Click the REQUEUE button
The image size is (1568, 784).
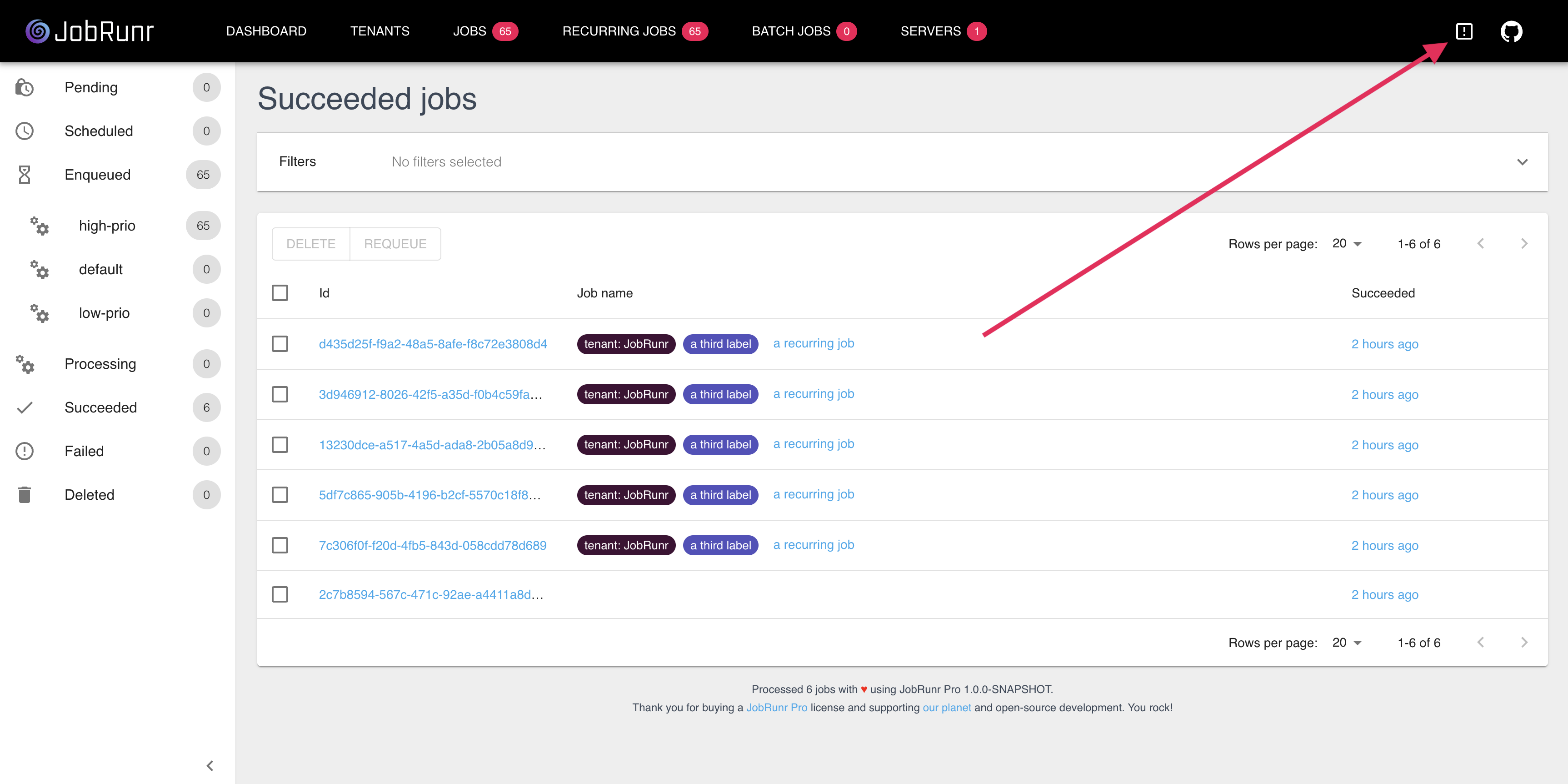pyautogui.click(x=395, y=243)
